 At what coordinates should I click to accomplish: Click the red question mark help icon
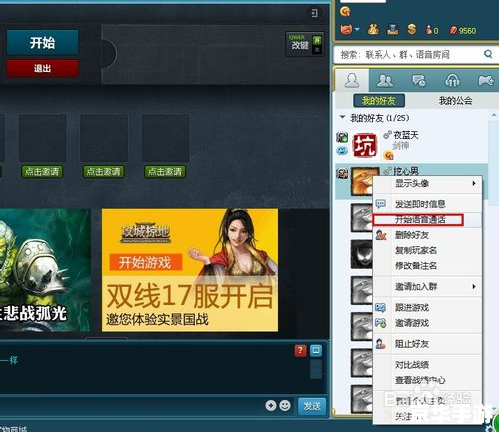pyautogui.click(x=300, y=350)
